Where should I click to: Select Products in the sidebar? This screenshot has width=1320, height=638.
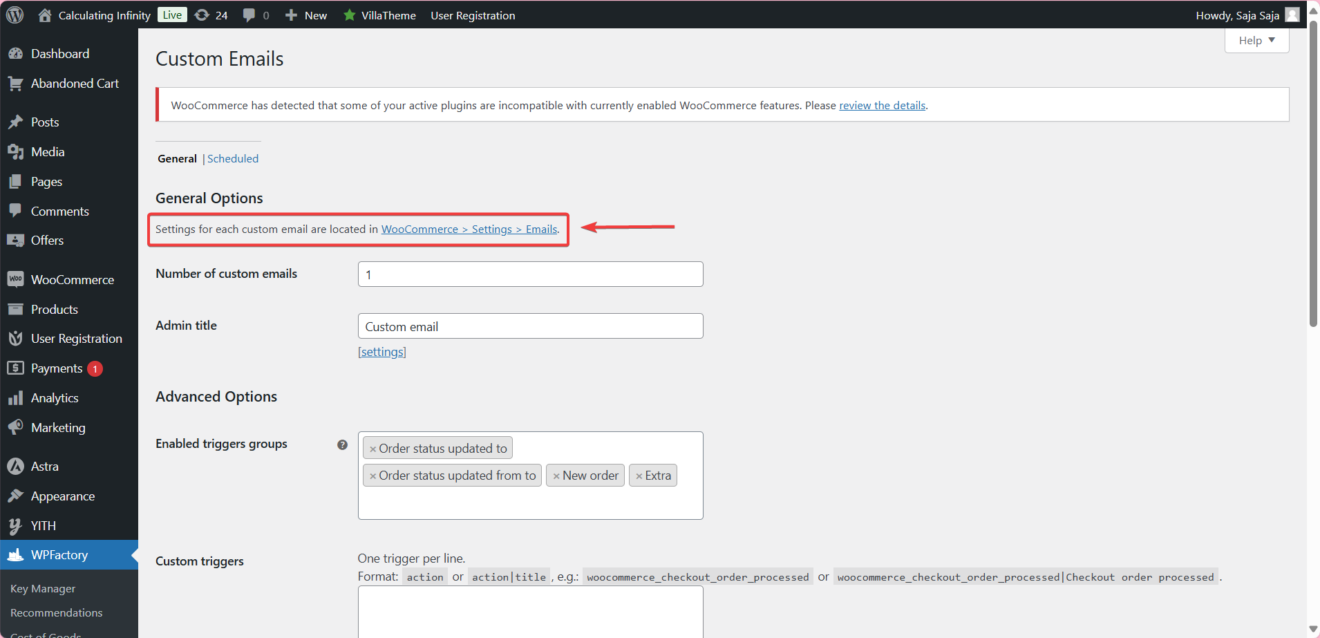[55, 309]
